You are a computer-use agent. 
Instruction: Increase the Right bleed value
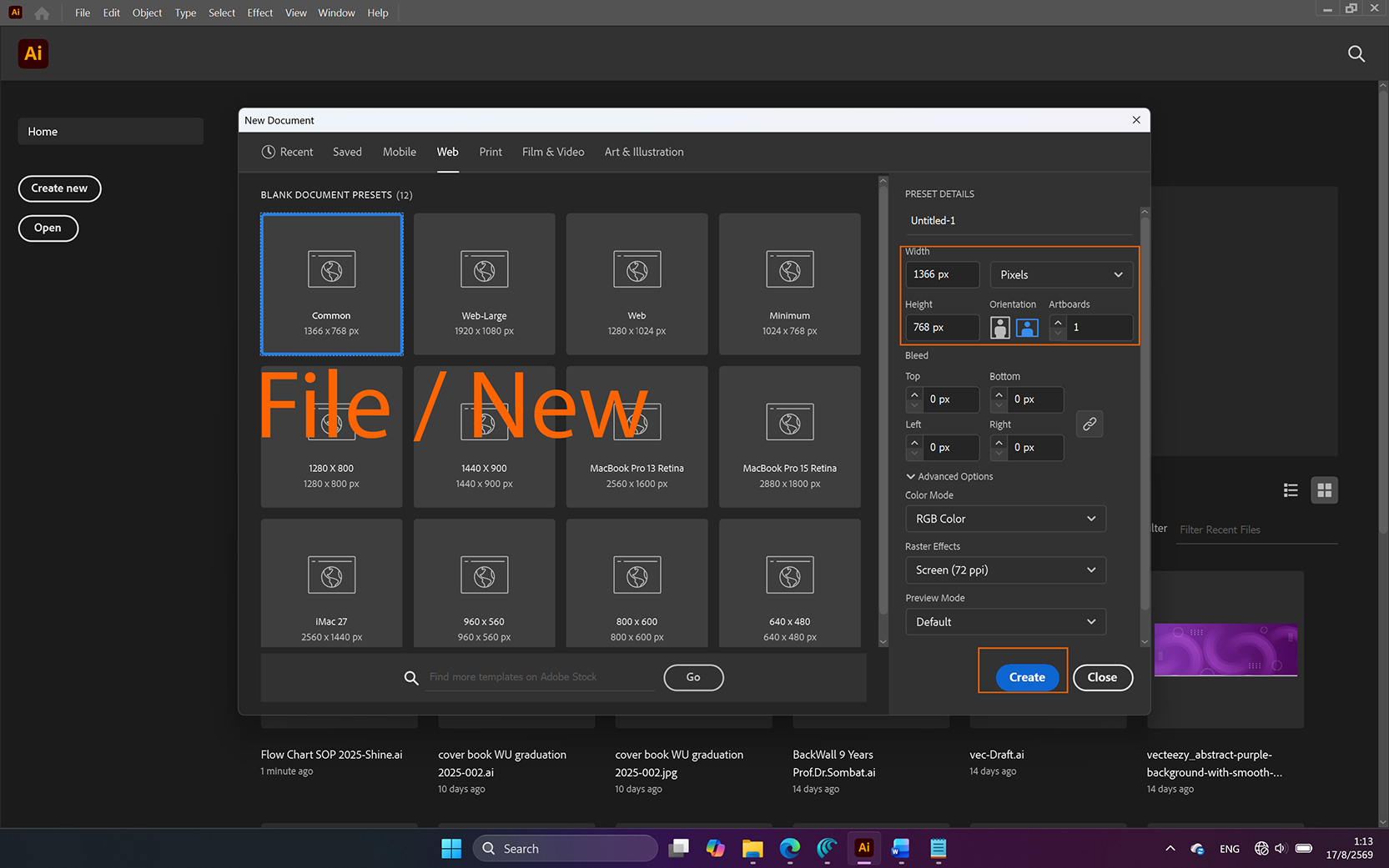click(999, 443)
